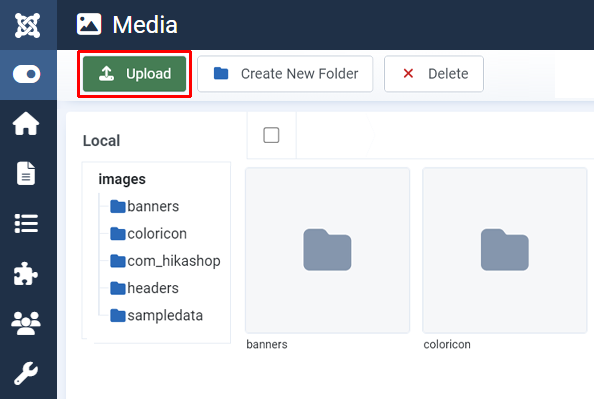Open the coloricon folder in tree
594x399 pixels.
148,234
